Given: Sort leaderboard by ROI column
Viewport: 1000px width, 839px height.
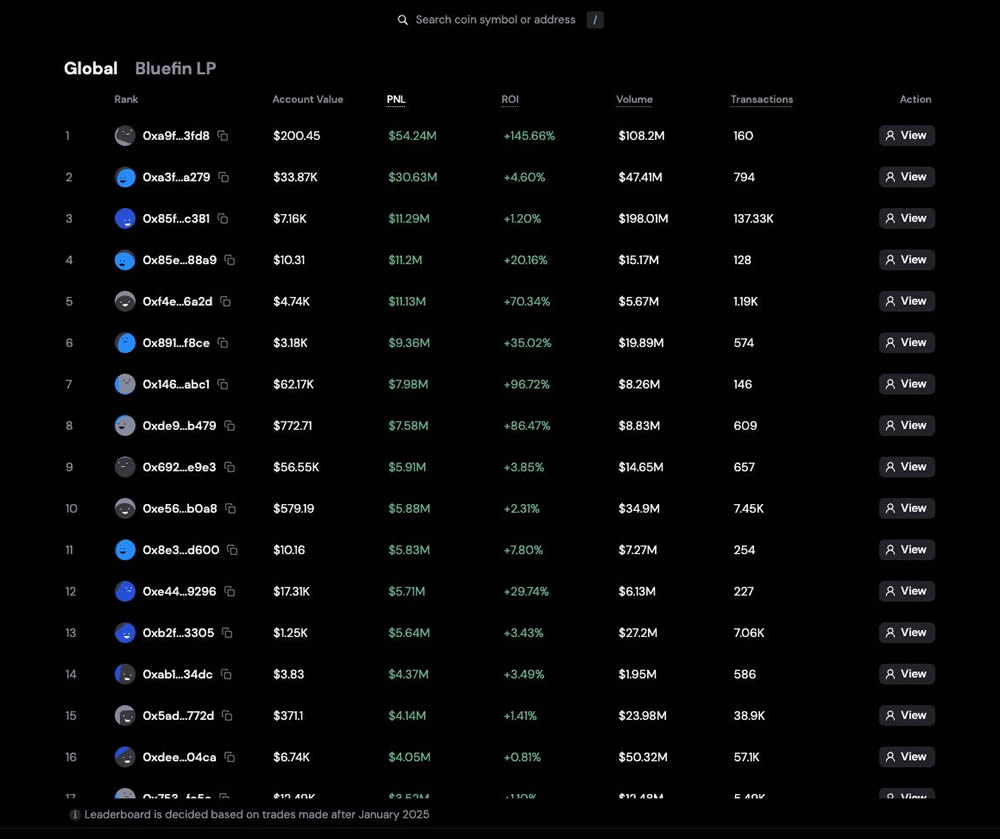Looking at the screenshot, I should [x=510, y=99].
